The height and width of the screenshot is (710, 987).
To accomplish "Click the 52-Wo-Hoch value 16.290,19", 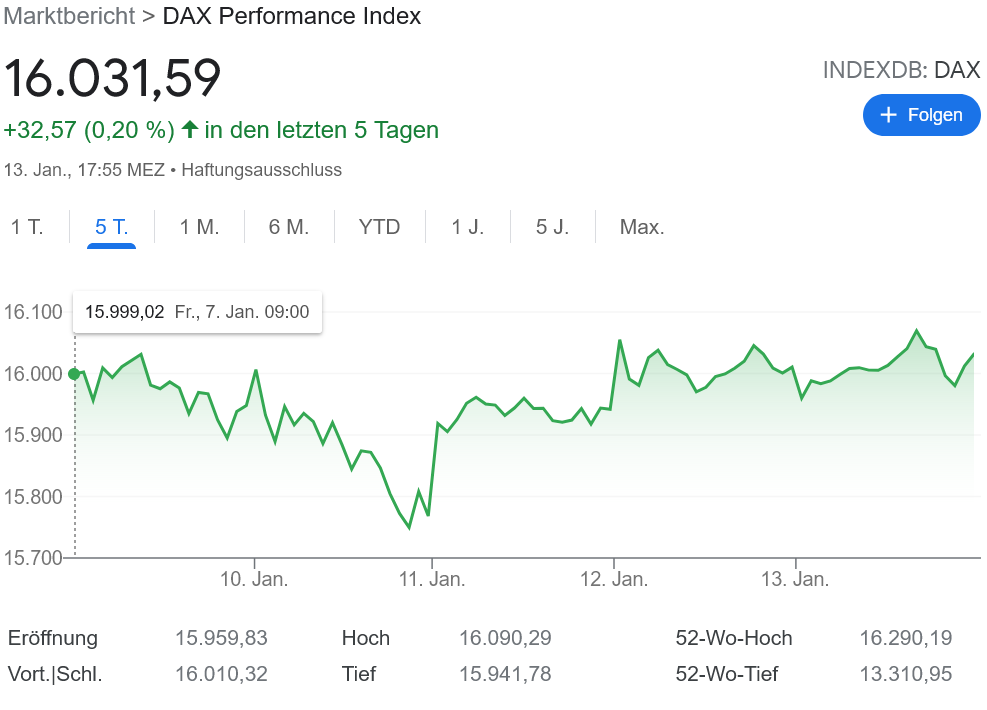I will [905, 637].
